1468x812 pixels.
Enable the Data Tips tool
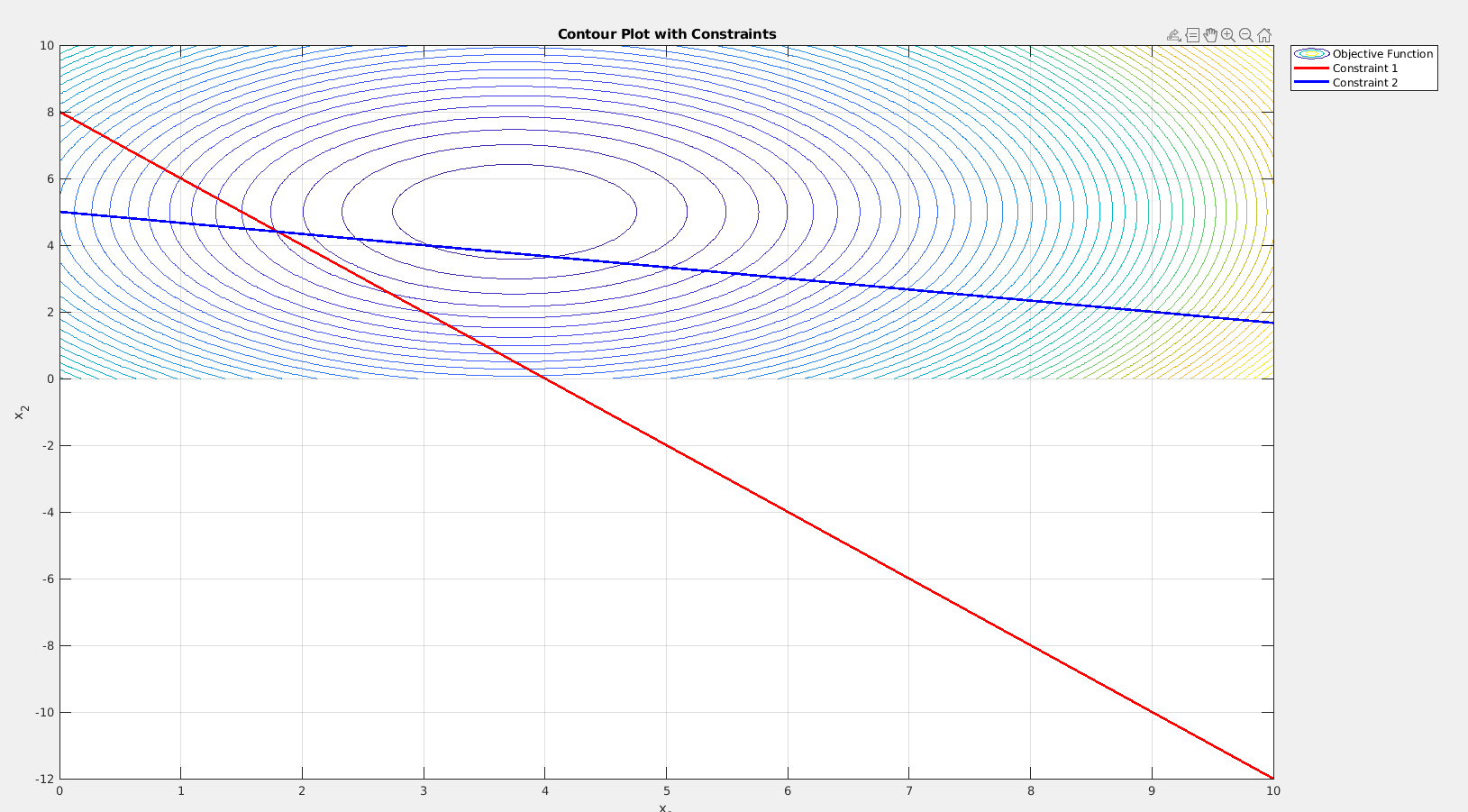(x=1192, y=35)
